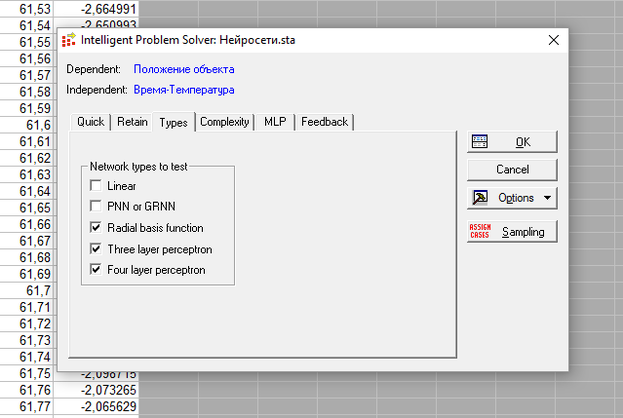Viewport: 623px width, 418px height.
Task: Select spreadsheet cell 61,74
Action: tap(26, 357)
